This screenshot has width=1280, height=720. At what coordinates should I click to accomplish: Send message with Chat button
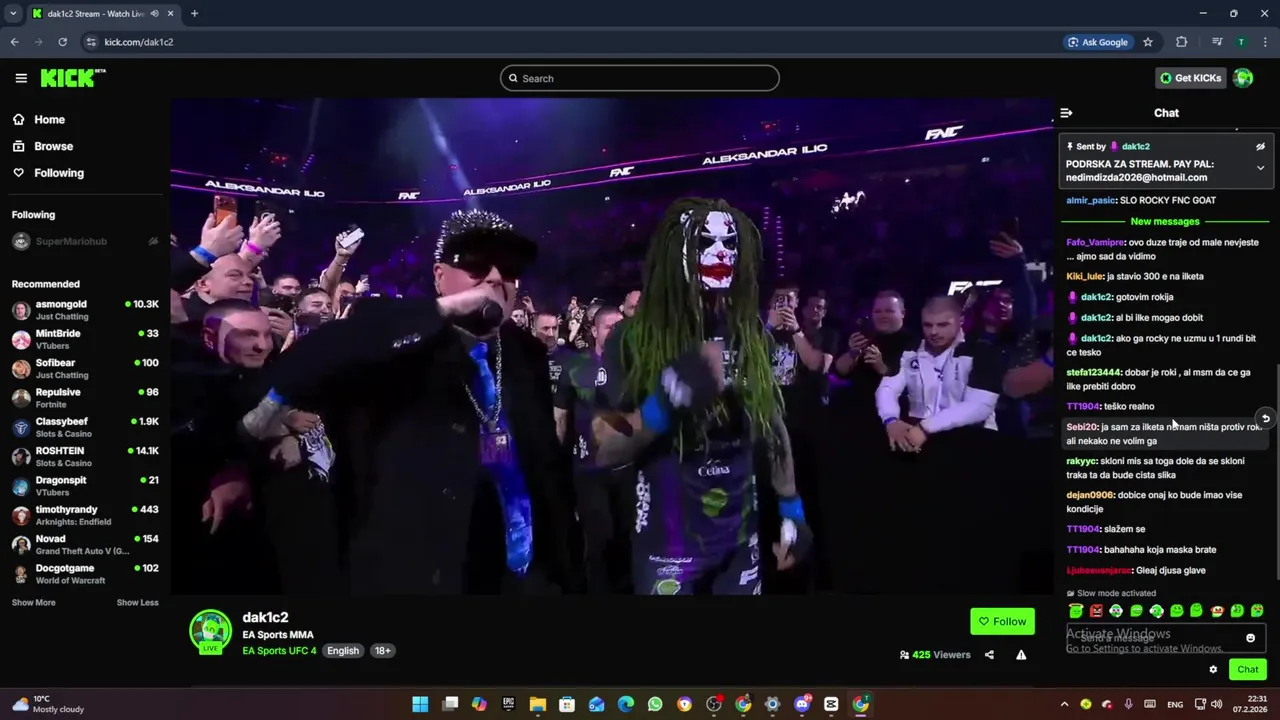pyautogui.click(x=1248, y=670)
